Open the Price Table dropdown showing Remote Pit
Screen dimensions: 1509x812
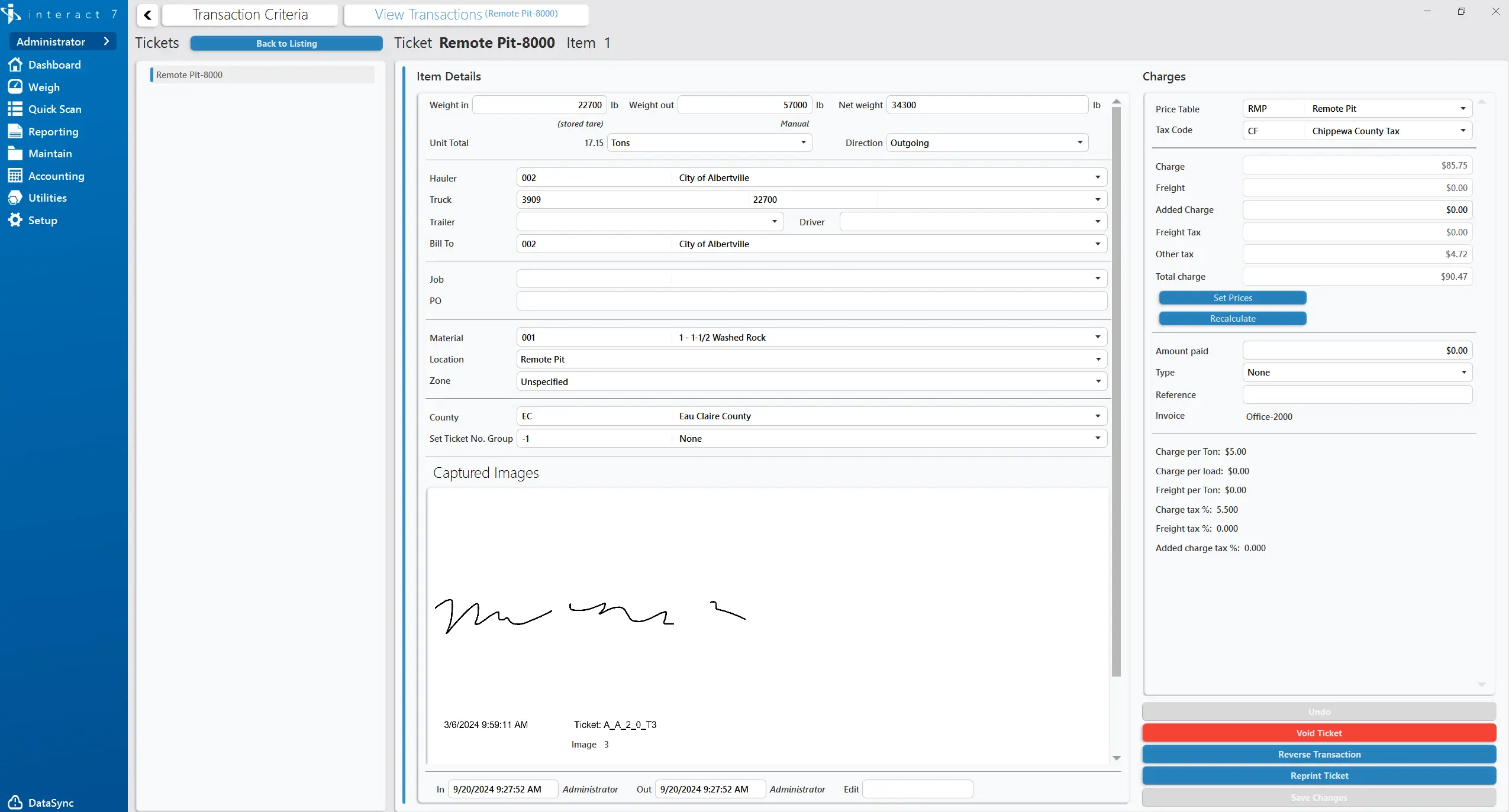[x=1463, y=109]
